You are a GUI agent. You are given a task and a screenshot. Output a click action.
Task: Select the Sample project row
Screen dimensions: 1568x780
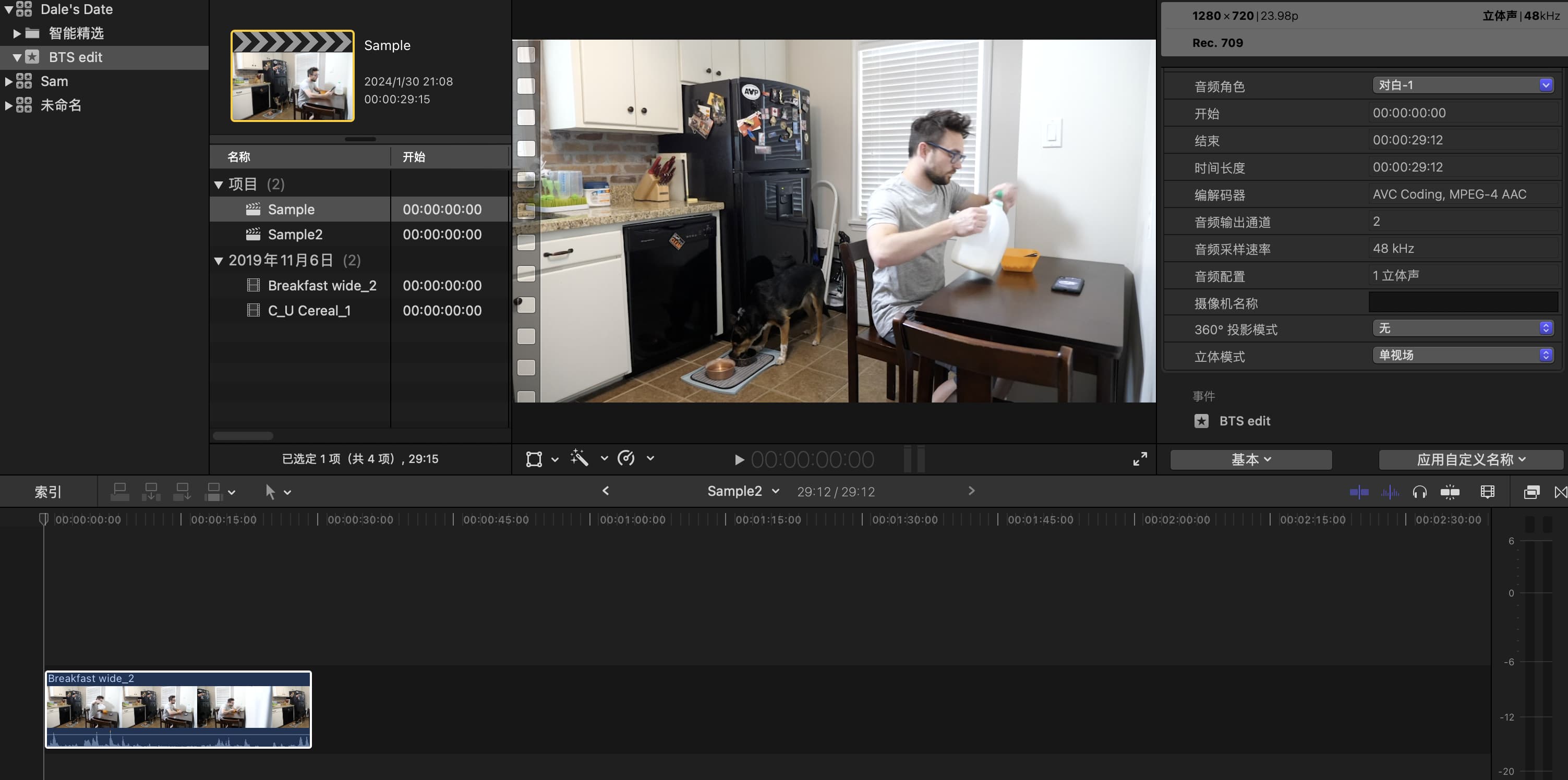point(359,209)
